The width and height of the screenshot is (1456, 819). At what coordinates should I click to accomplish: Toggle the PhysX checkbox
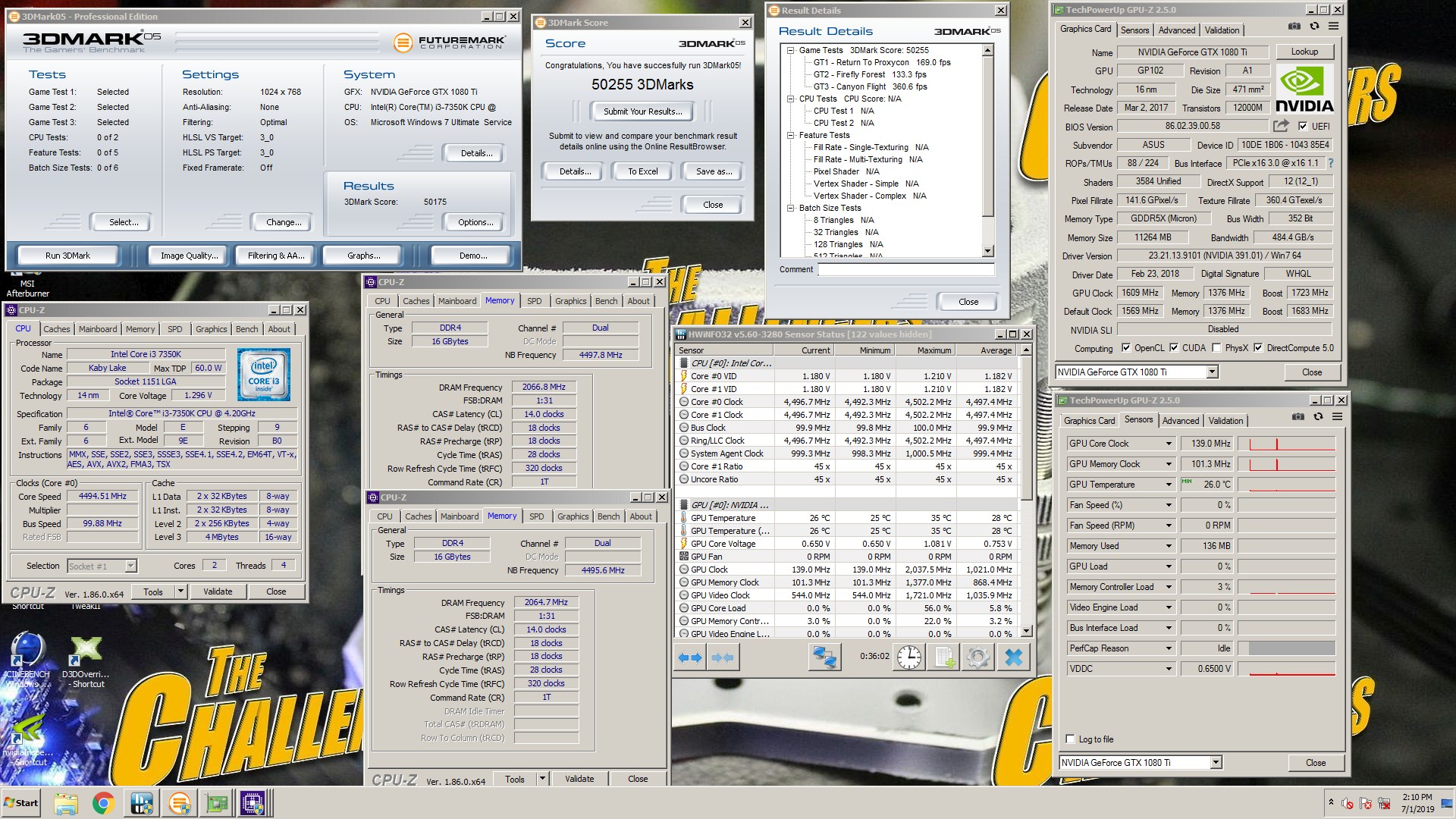click(x=1216, y=348)
